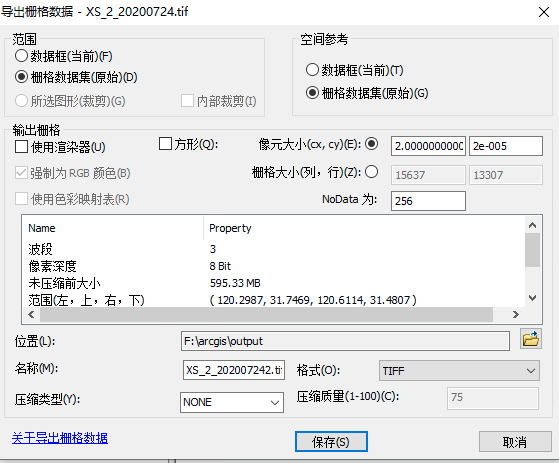Open the 关于导出栅格数据 help link
Screen dimensions: 559x463
(x=60, y=438)
